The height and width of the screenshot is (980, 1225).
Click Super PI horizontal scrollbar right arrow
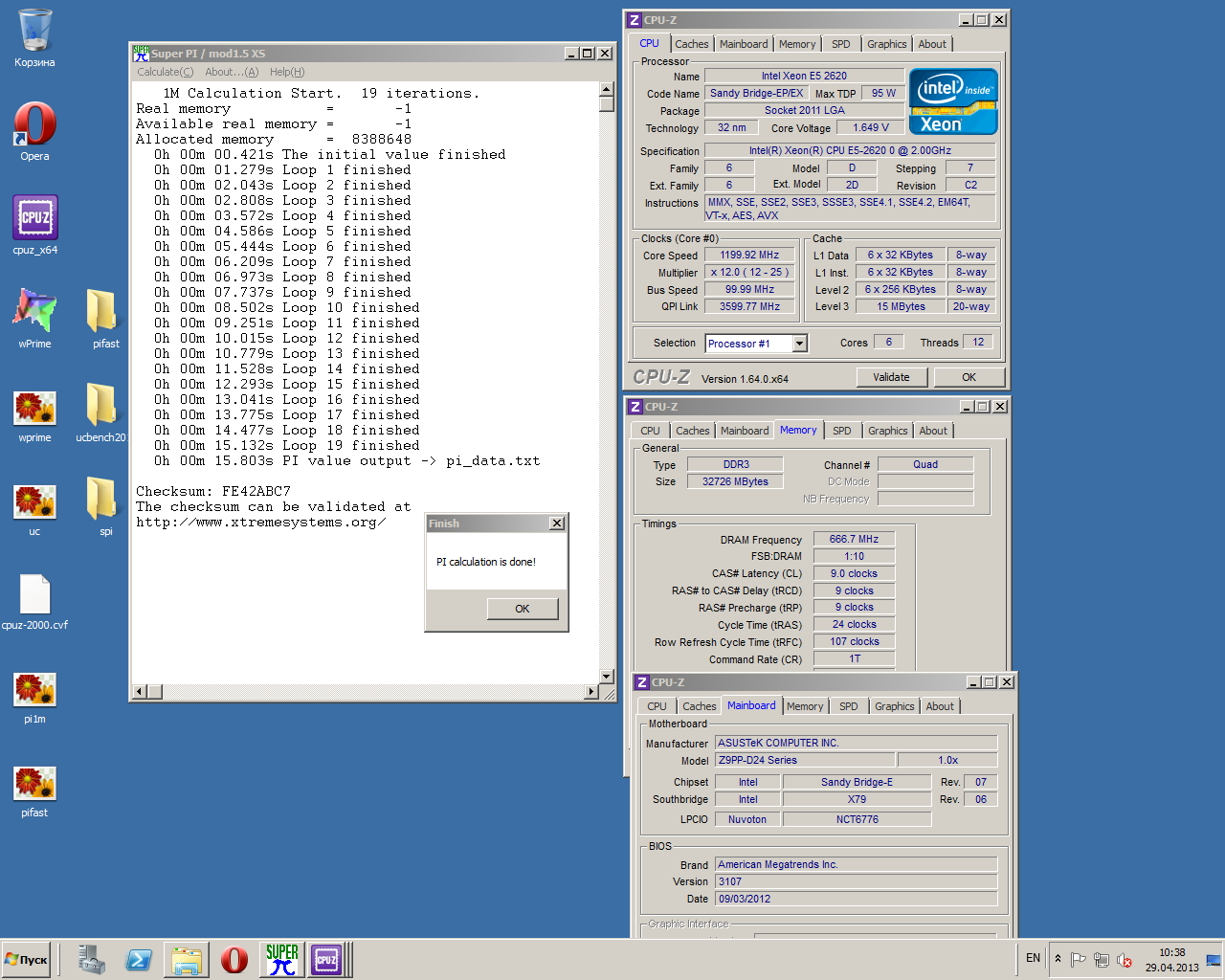[x=591, y=691]
